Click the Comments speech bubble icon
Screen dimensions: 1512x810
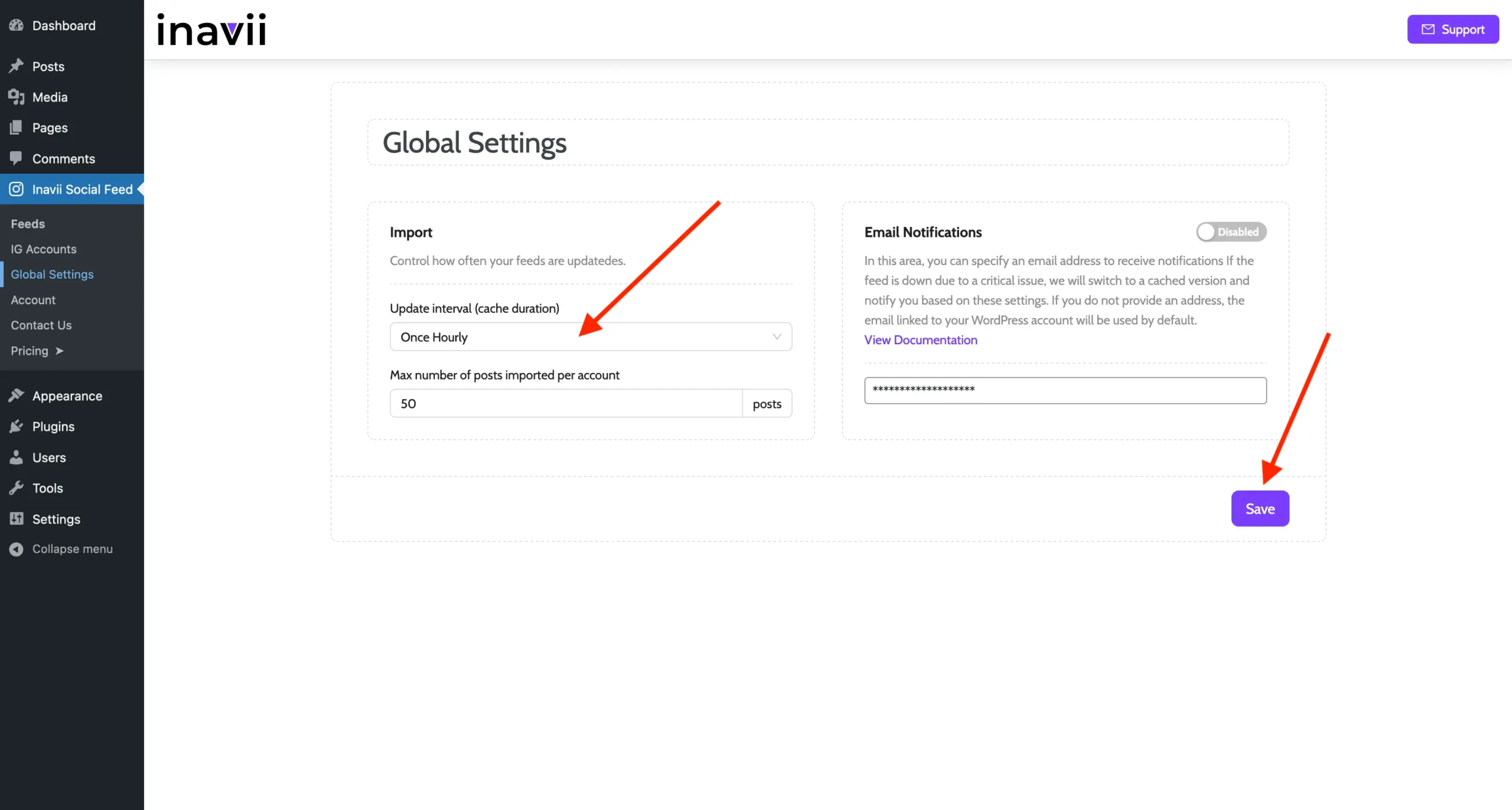point(17,158)
